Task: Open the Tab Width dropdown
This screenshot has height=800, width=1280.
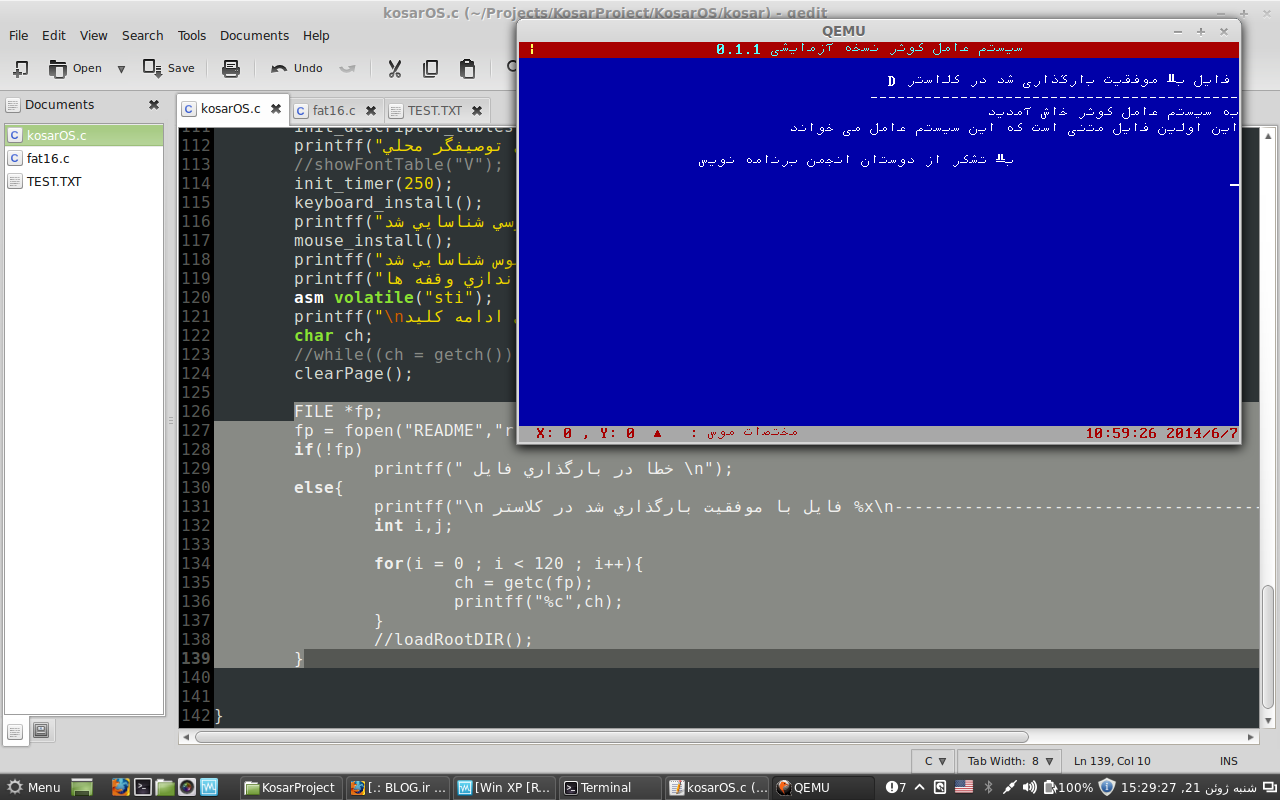Action: click(x=1008, y=761)
